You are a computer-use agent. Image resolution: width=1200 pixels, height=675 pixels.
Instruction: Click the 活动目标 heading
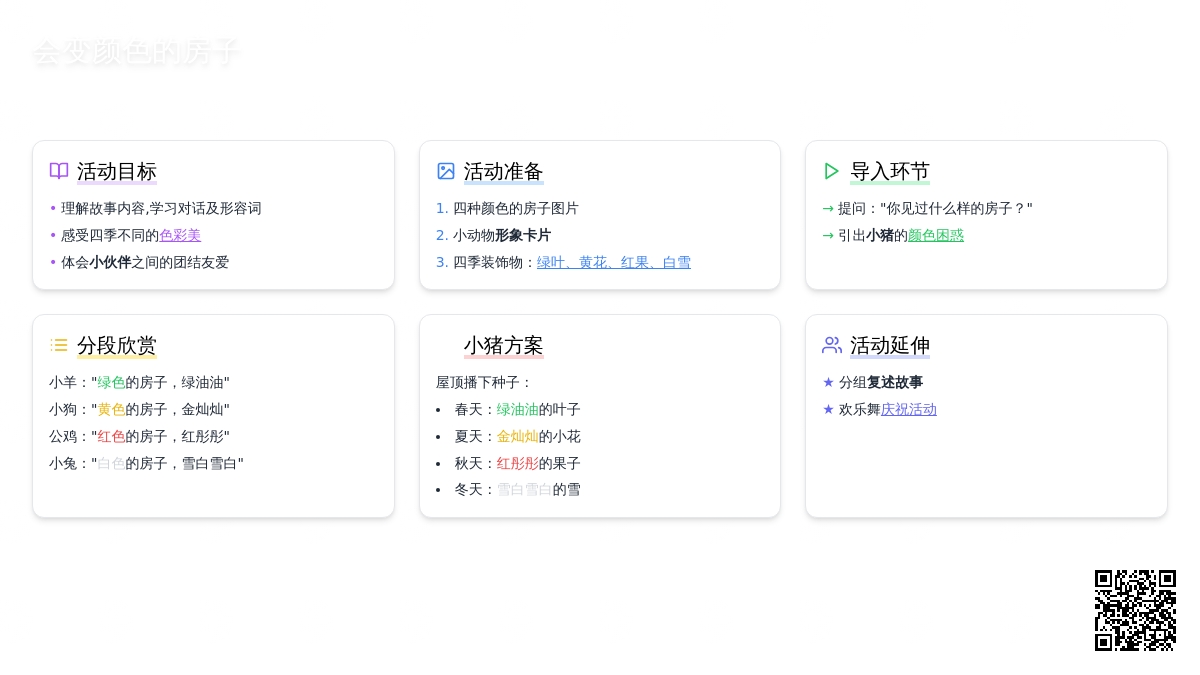pos(117,172)
